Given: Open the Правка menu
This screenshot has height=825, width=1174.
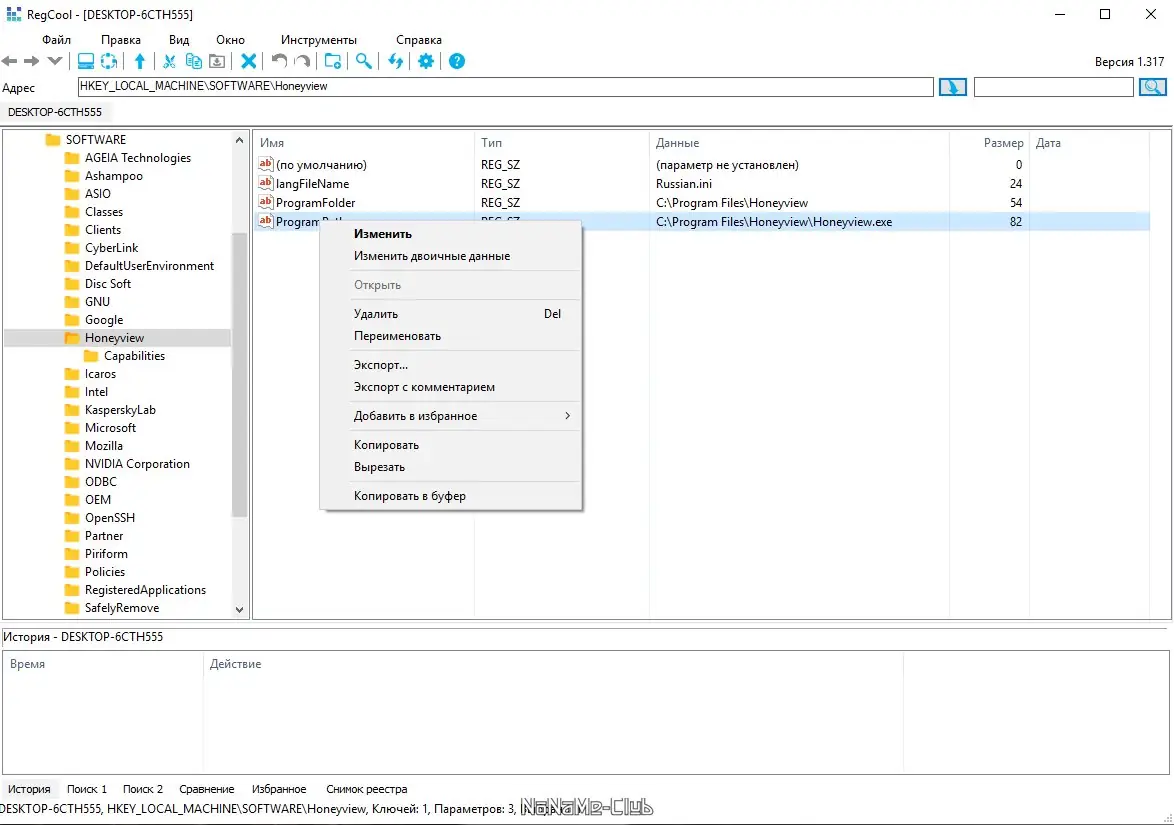Looking at the screenshot, I should [121, 40].
